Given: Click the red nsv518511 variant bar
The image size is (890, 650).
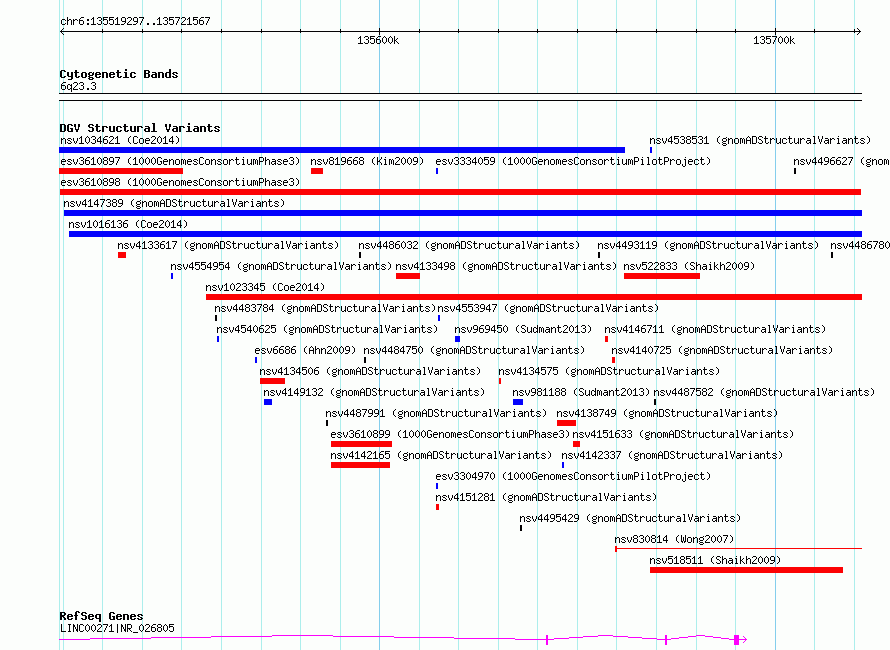Looking at the screenshot, I should [746, 571].
